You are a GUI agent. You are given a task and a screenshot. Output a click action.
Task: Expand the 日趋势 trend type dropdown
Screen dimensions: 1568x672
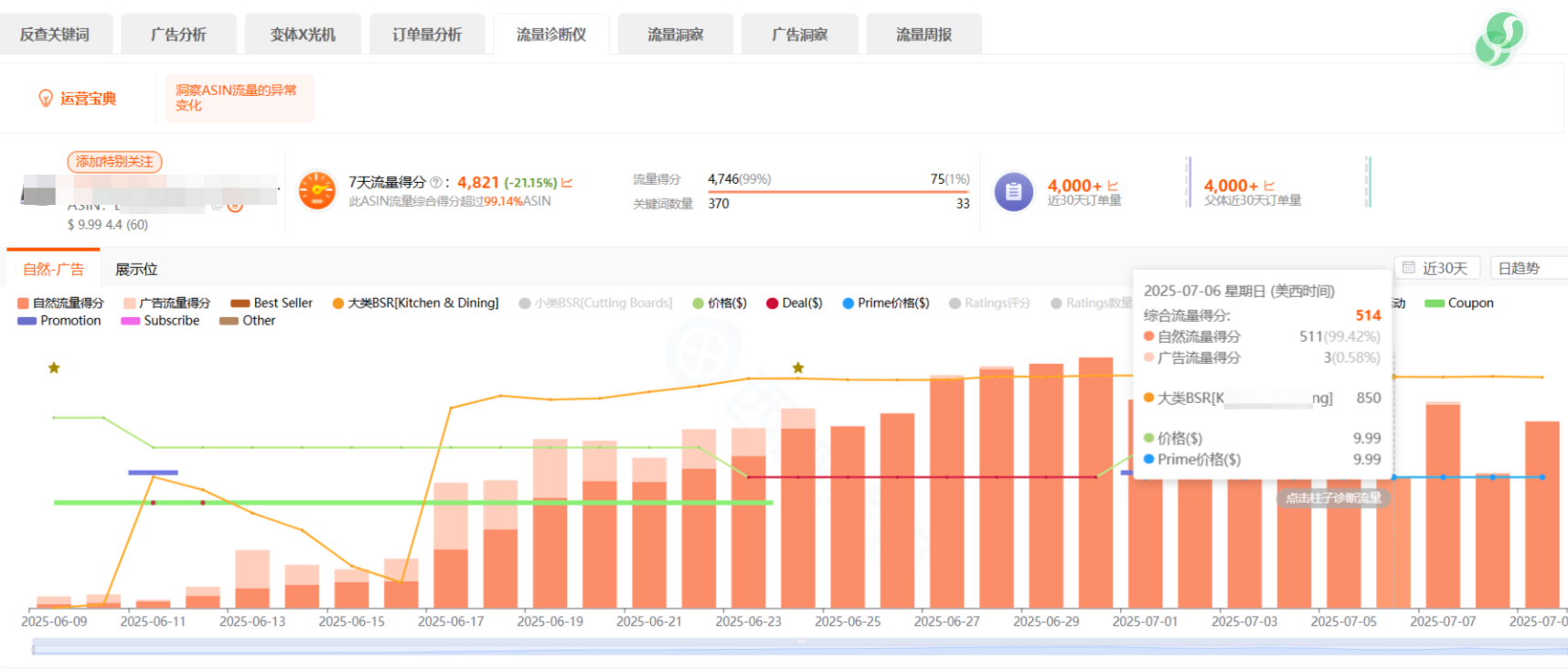click(x=1527, y=268)
